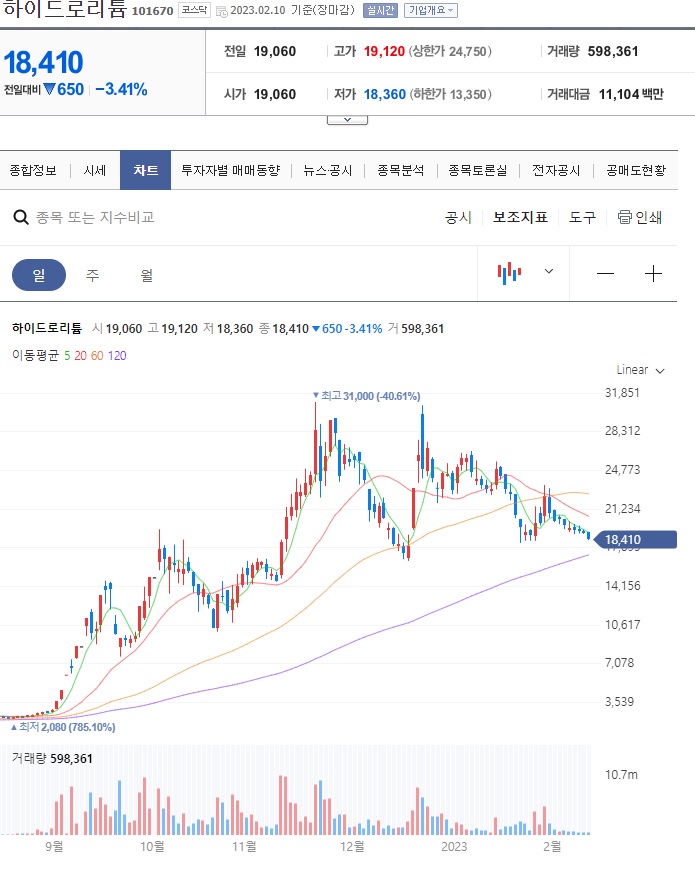Open the 시세 tab
This screenshot has height=873, width=695.
click(x=95, y=170)
